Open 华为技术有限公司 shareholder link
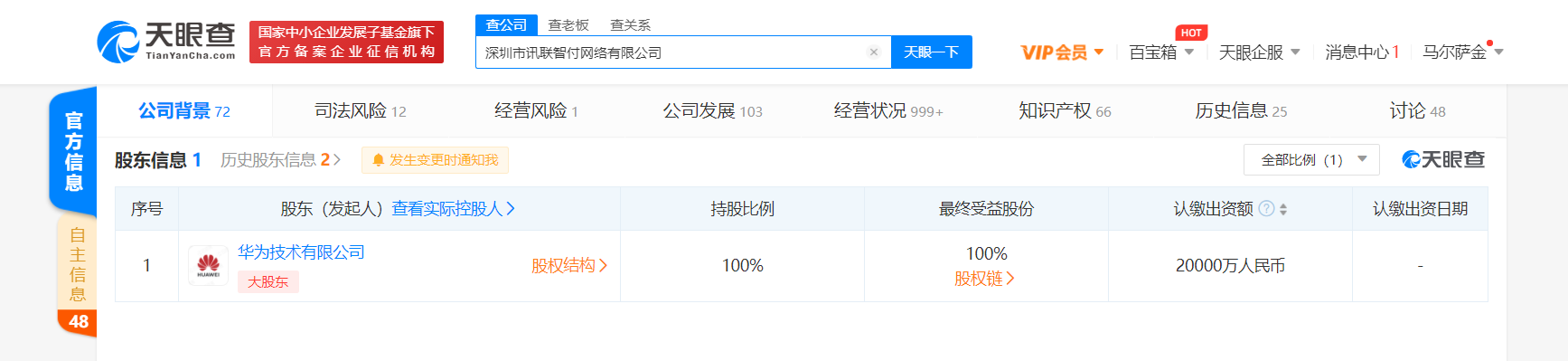This screenshot has width=1568, height=361. click(x=301, y=252)
